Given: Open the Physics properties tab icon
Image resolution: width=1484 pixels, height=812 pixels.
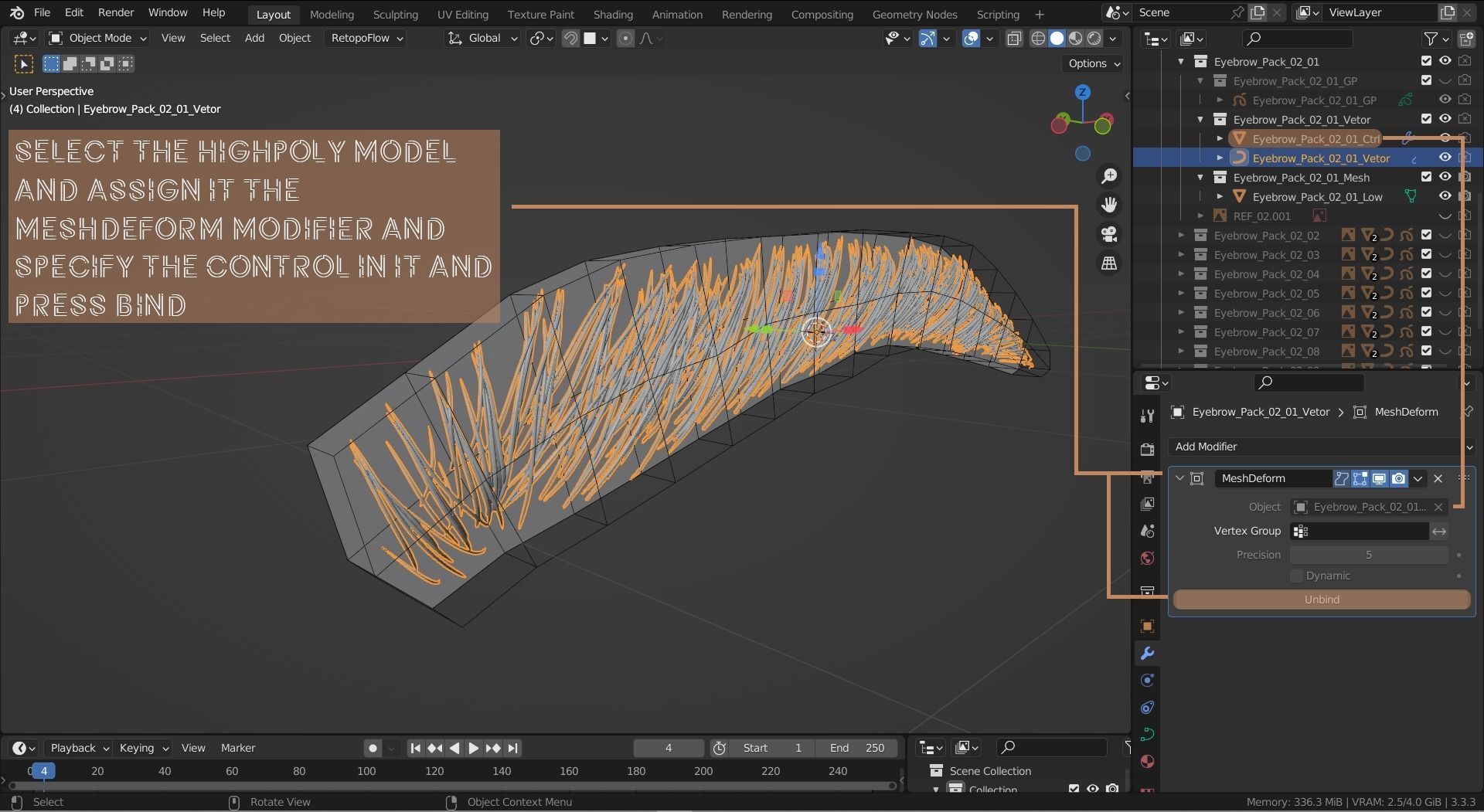Looking at the screenshot, I should [1147, 681].
